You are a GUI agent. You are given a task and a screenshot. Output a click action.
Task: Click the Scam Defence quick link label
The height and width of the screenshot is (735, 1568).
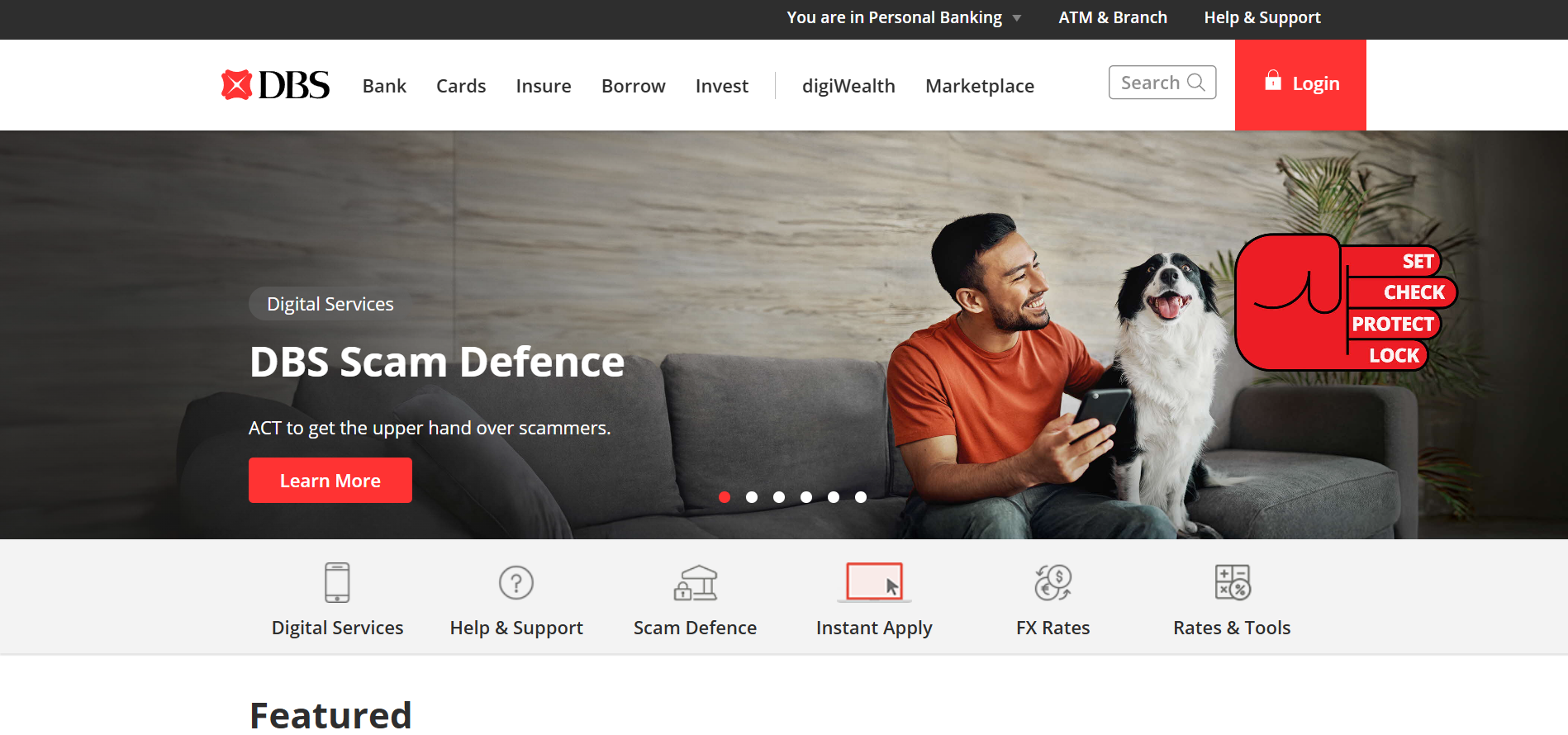tap(696, 628)
